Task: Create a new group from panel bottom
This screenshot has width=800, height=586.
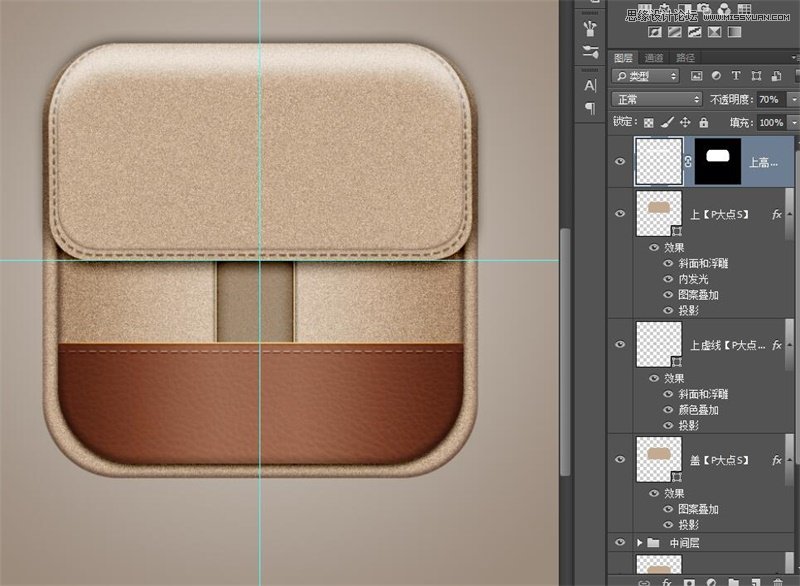Action: click(733, 582)
